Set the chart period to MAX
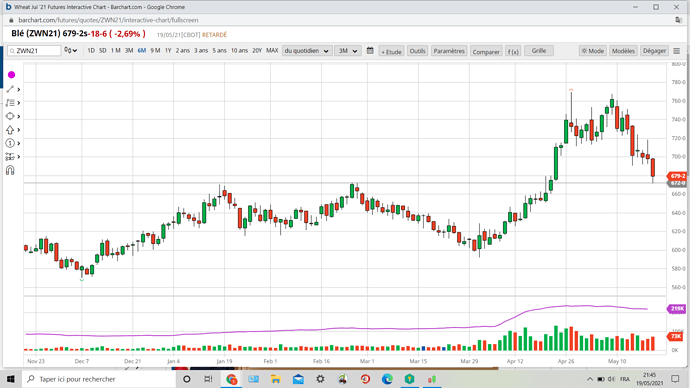Image resolution: width=690 pixels, height=388 pixels. [272, 51]
